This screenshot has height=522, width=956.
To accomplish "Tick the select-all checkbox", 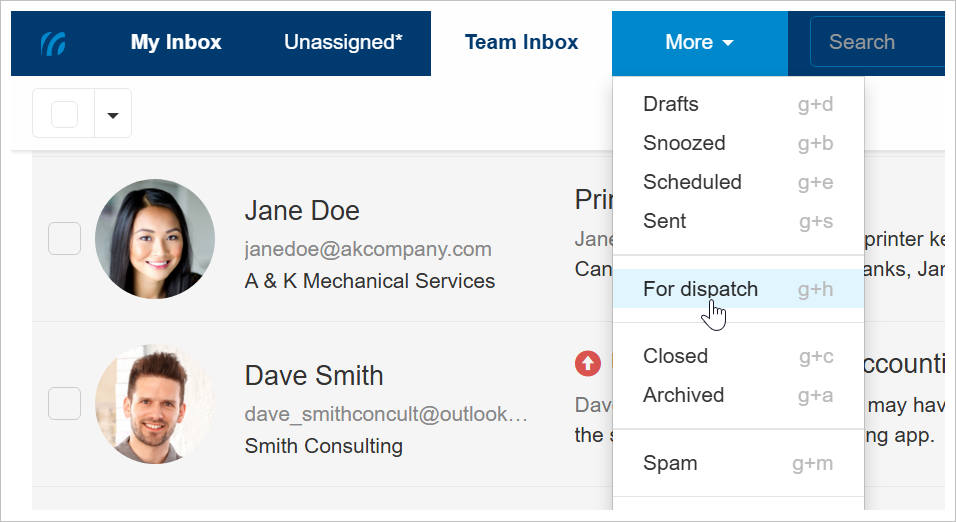I will click(x=64, y=114).
